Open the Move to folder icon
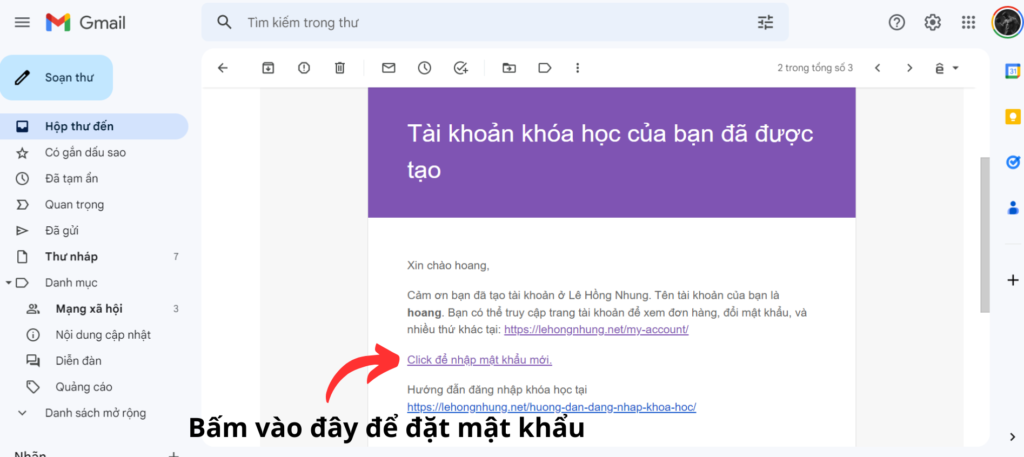 509,68
